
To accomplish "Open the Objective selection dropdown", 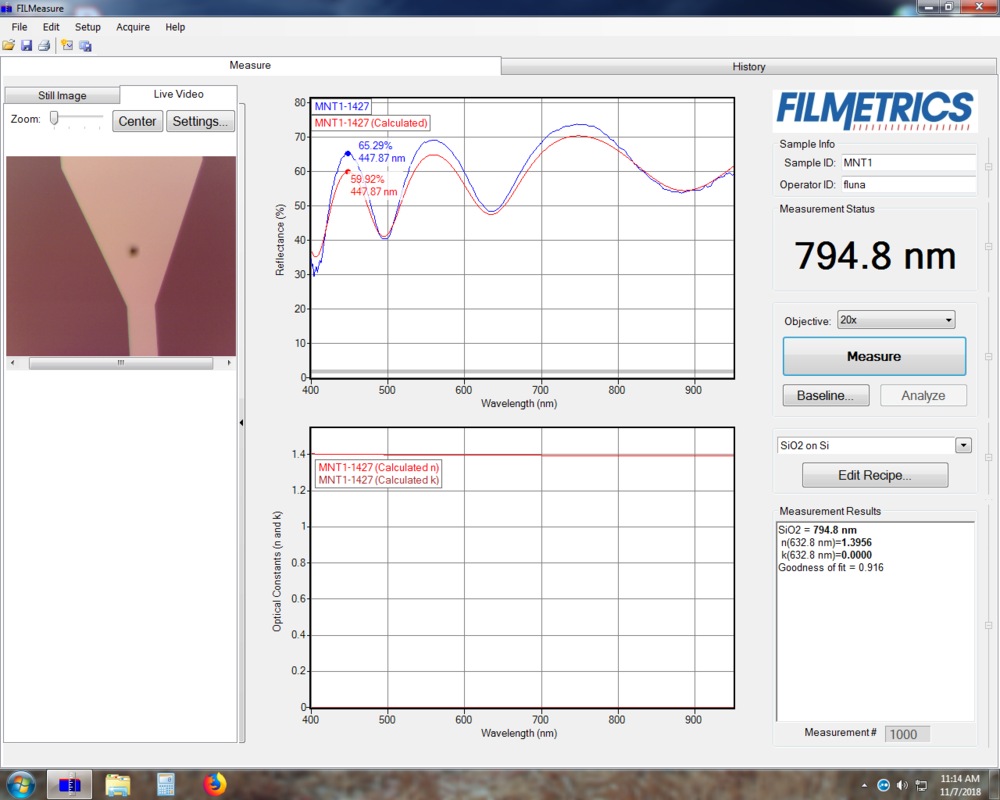I will (x=949, y=319).
